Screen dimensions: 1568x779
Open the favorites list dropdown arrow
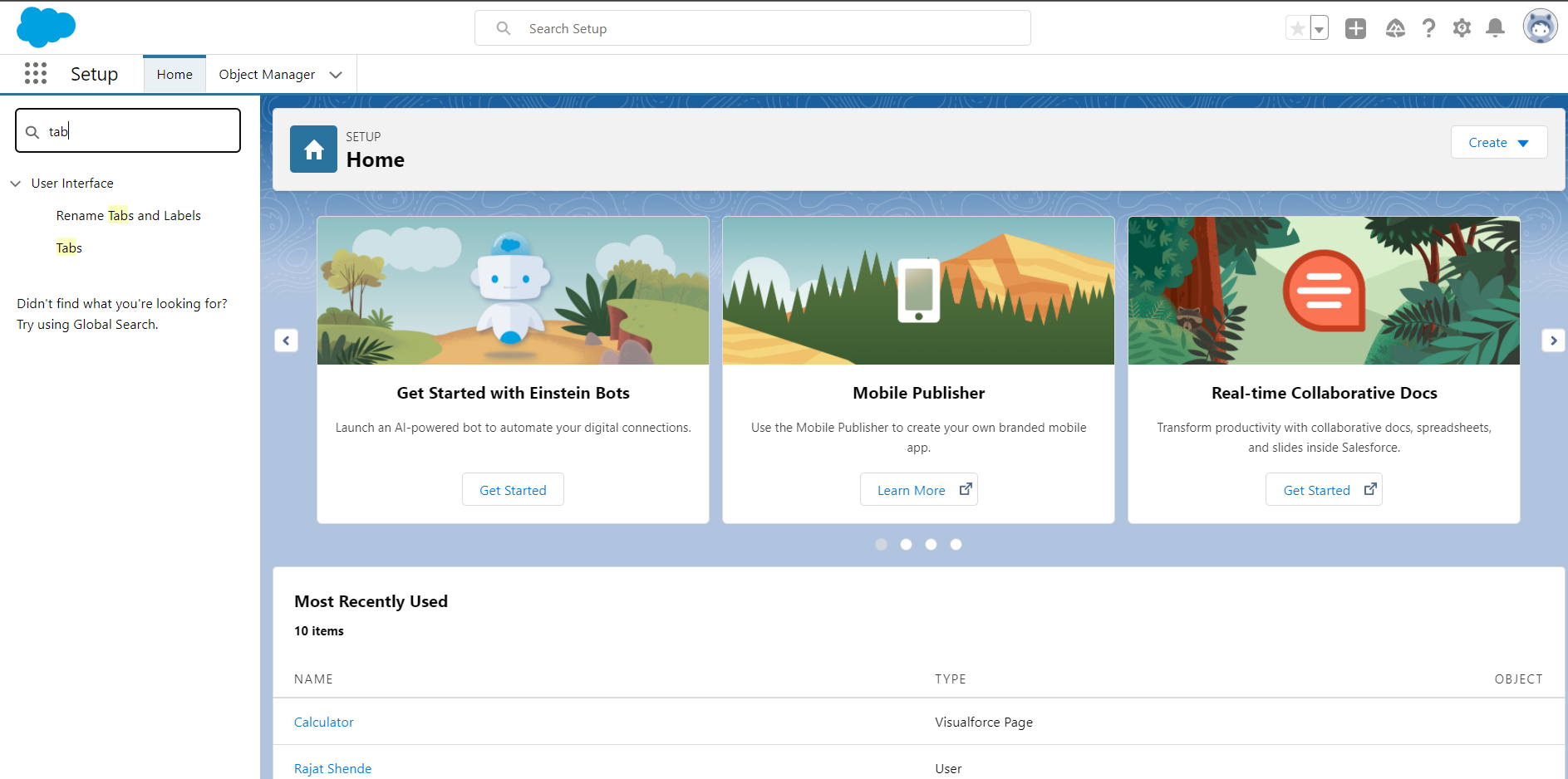[1319, 28]
